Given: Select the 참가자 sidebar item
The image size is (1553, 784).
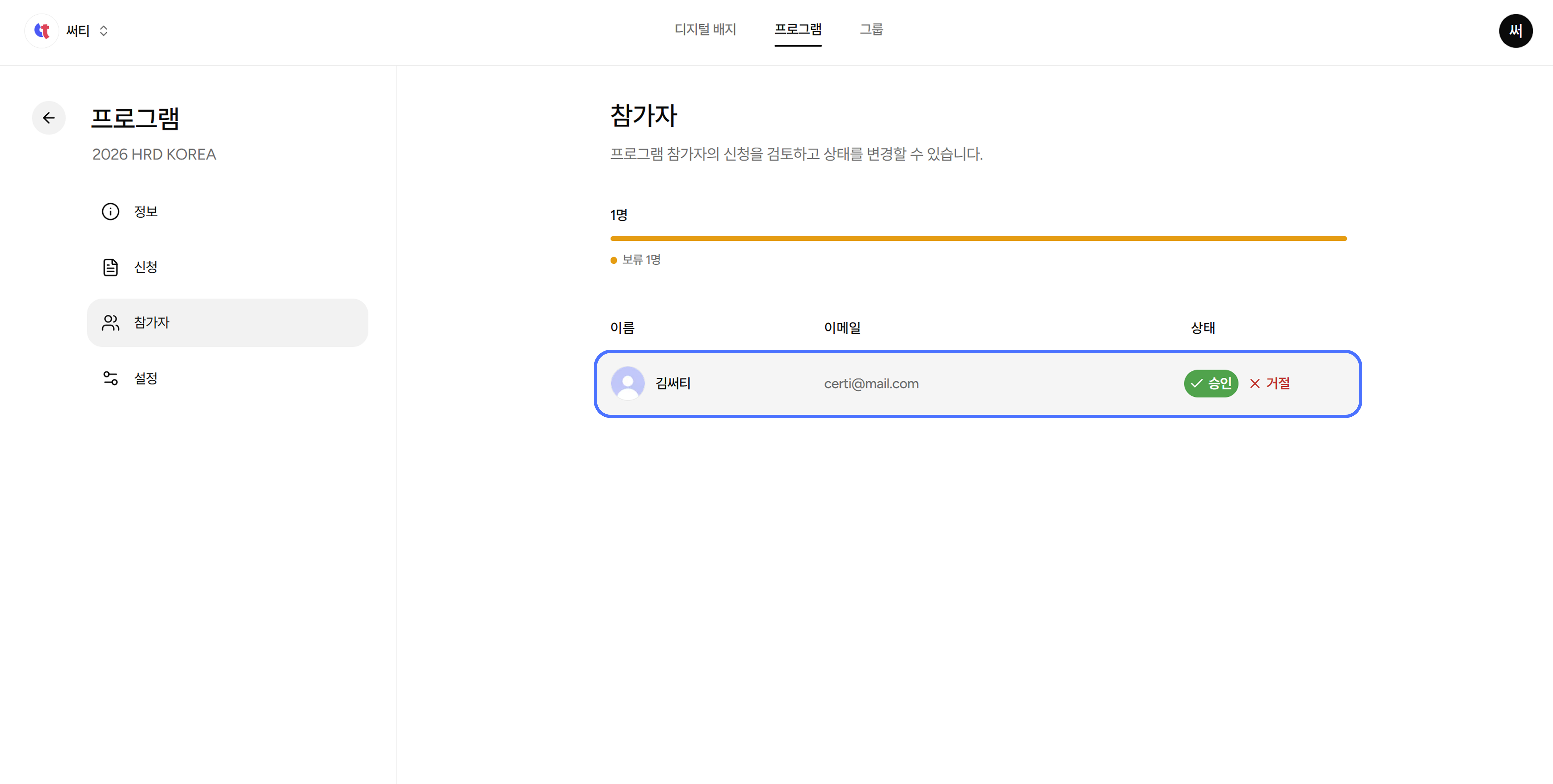Looking at the screenshot, I should [227, 323].
